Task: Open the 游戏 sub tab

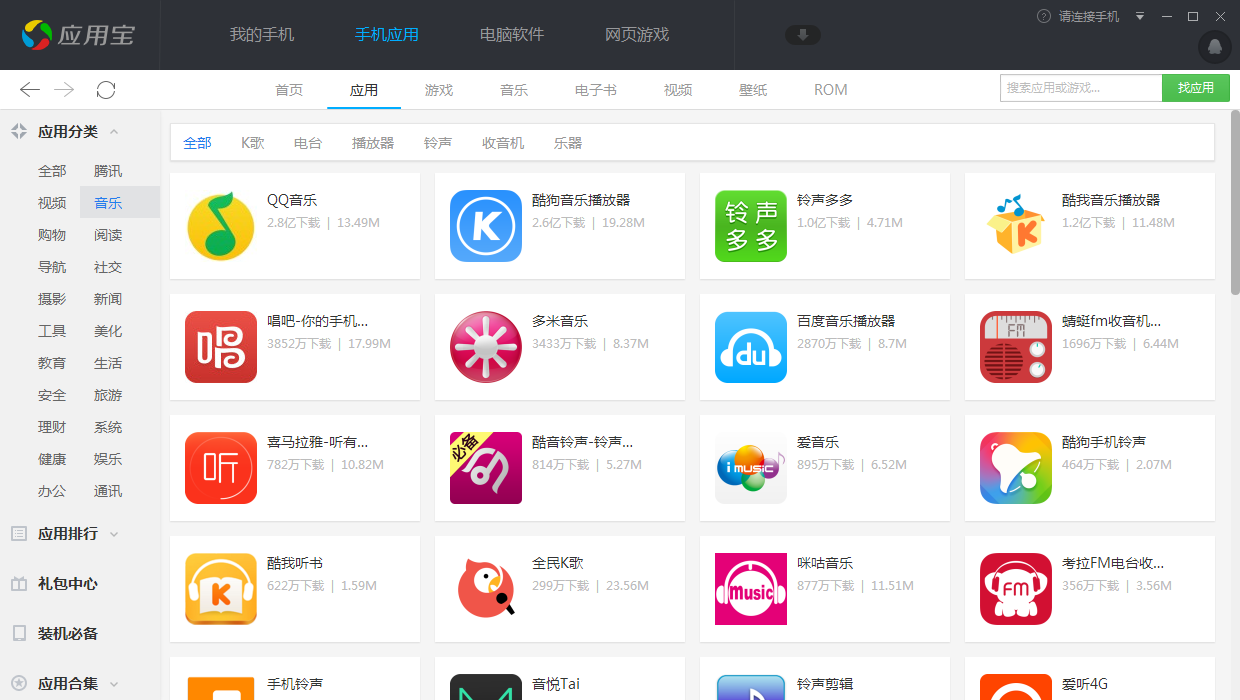Action: (x=439, y=90)
